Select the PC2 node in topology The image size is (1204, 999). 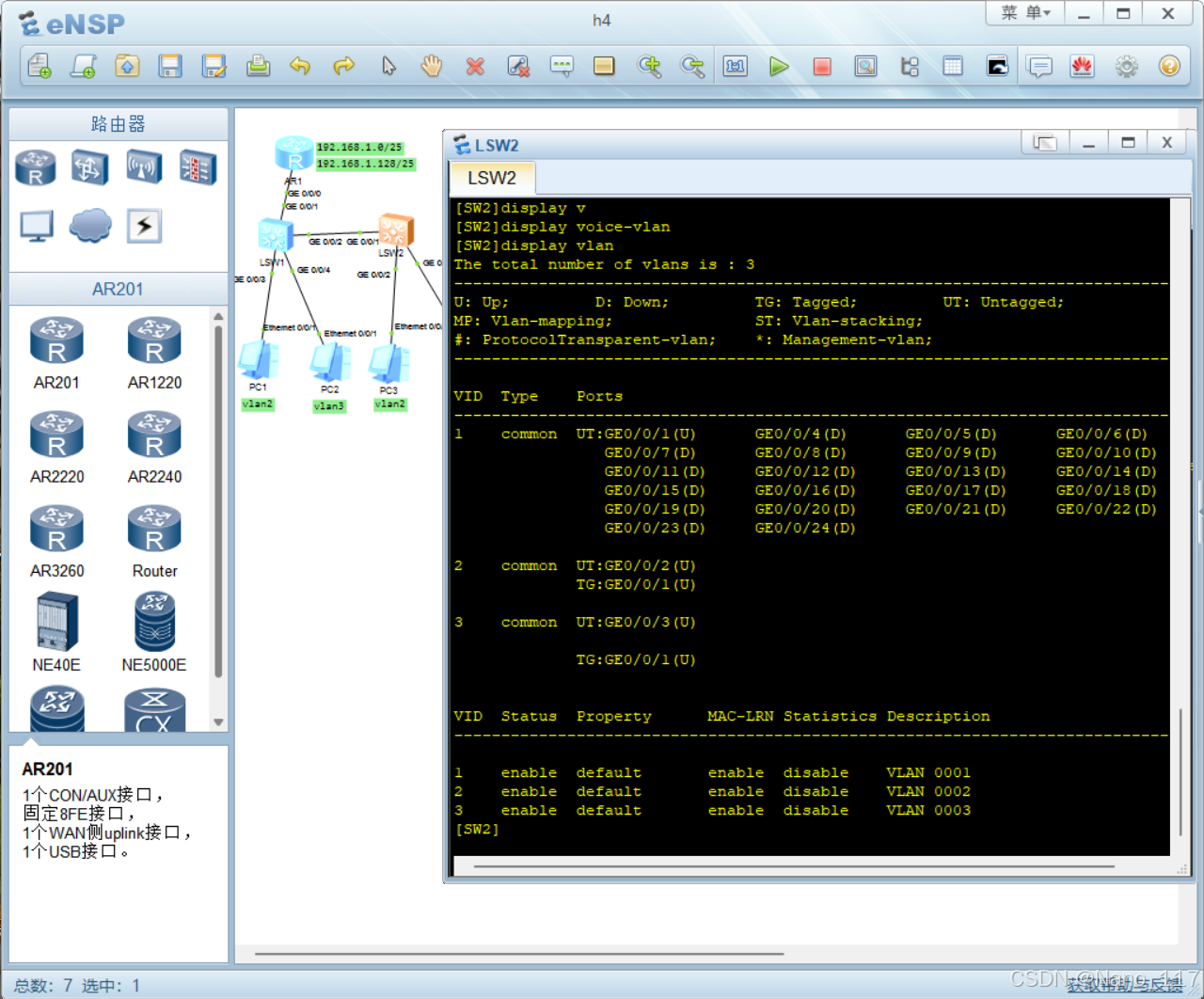[x=330, y=362]
